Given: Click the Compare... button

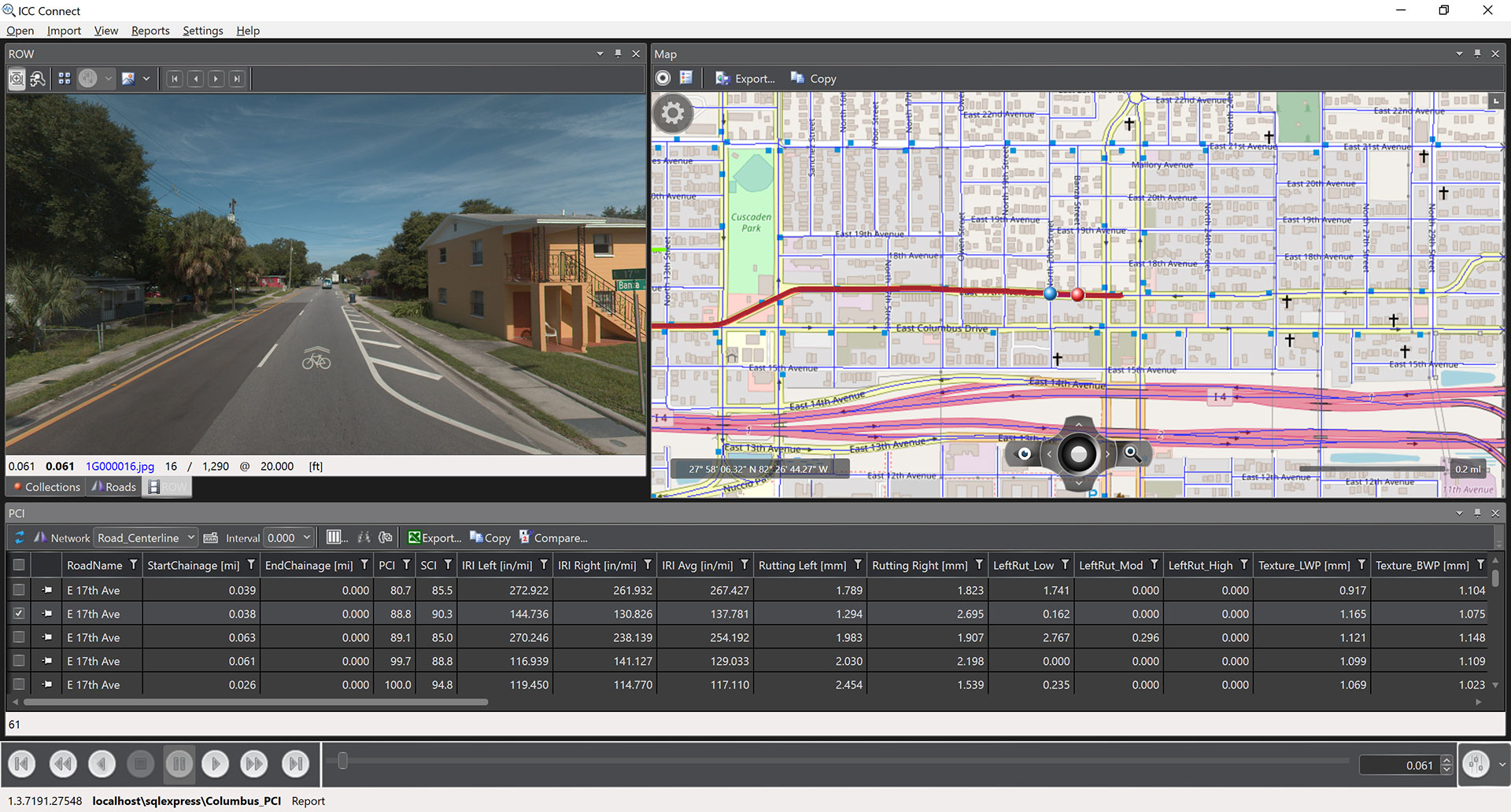Looking at the screenshot, I should [553, 538].
